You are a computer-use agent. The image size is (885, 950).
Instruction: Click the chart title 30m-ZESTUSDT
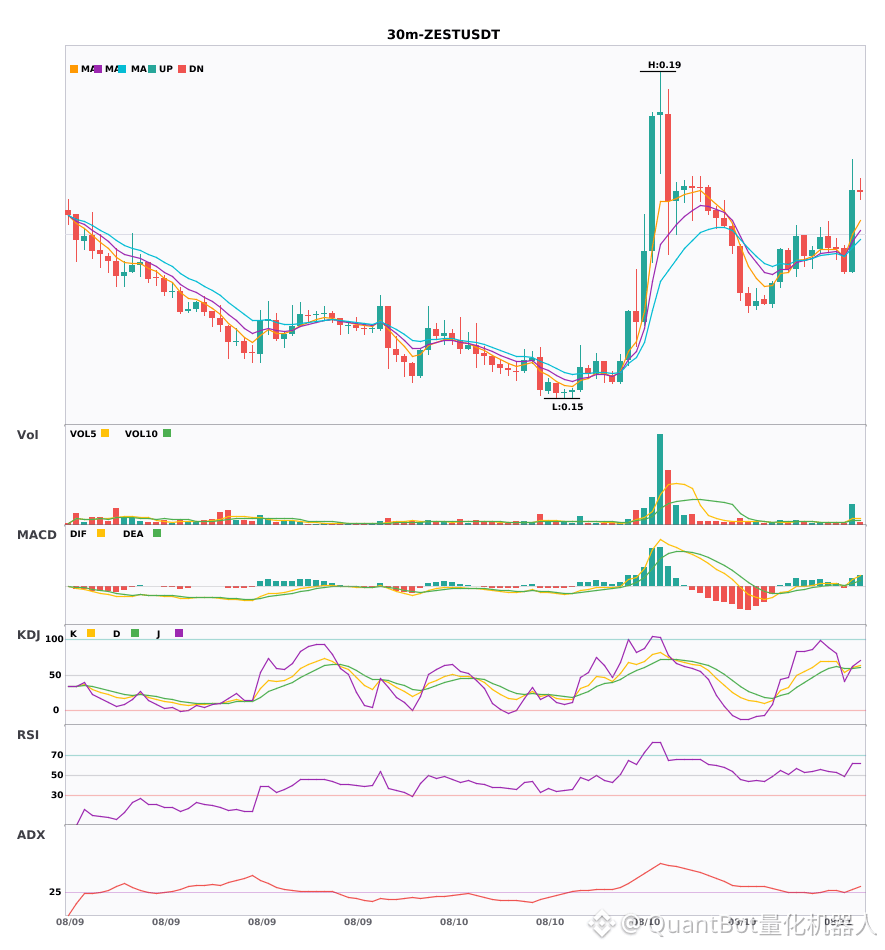point(443,35)
